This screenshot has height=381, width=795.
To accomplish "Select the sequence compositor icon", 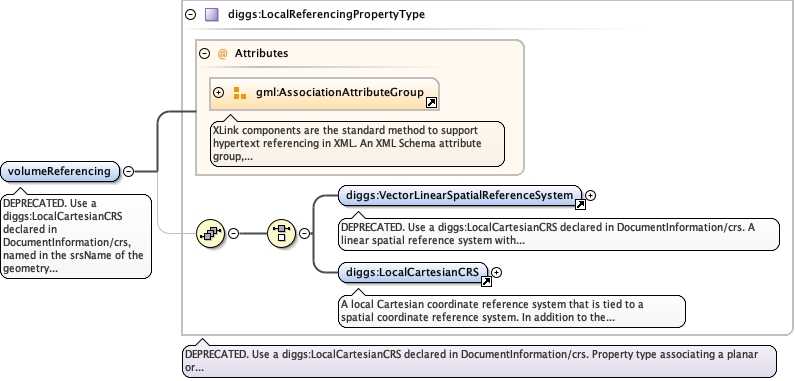I will click(x=210, y=233).
